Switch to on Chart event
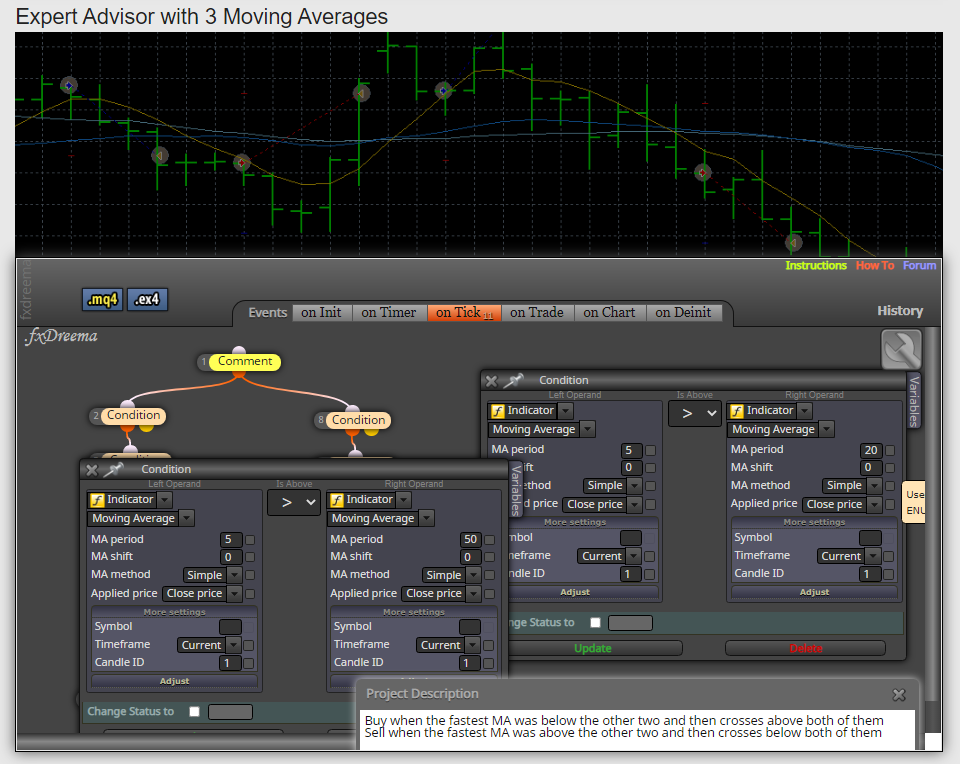Image resolution: width=960 pixels, height=764 pixels. pos(609,312)
